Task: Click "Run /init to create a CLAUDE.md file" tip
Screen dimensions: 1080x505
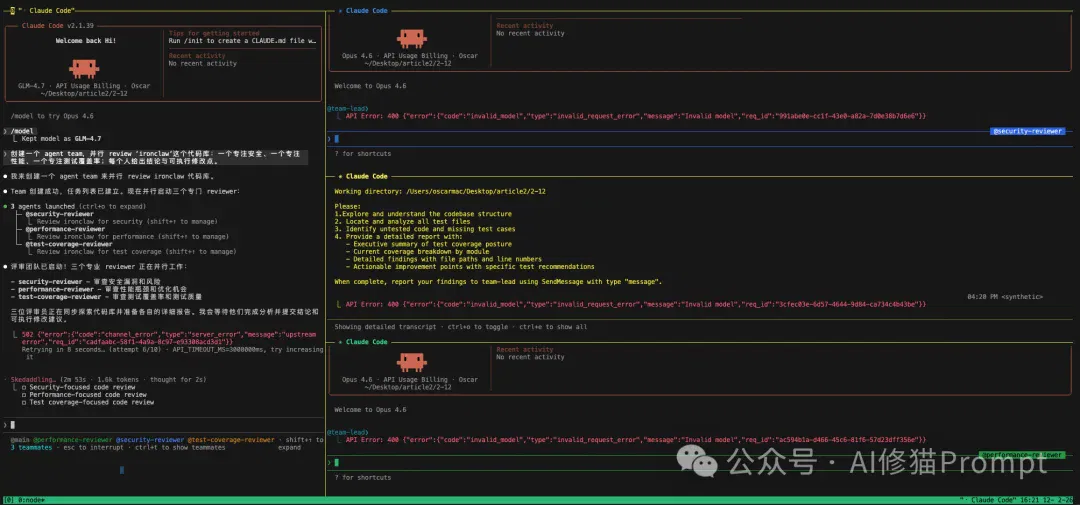Action: (242, 41)
